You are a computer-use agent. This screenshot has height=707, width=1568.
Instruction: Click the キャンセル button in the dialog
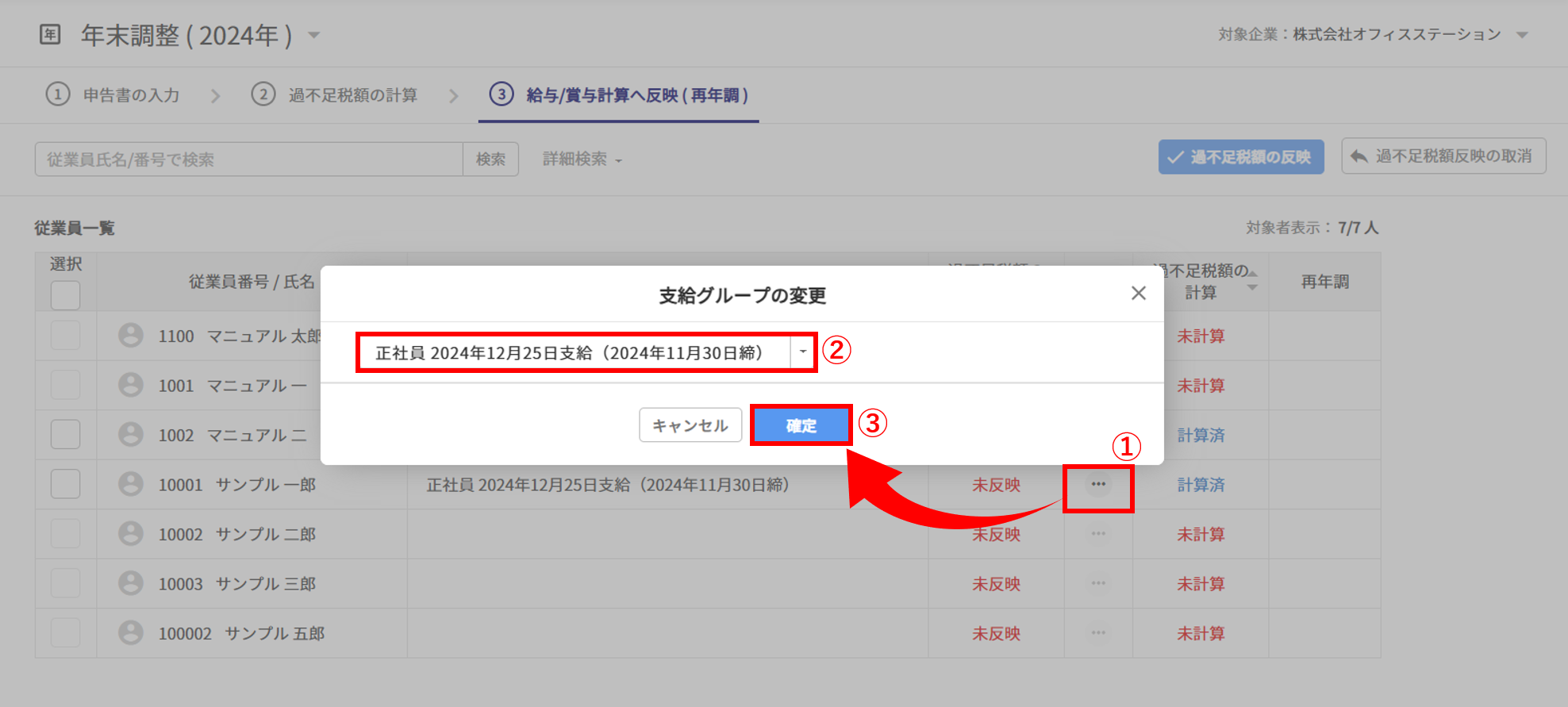click(690, 425)
